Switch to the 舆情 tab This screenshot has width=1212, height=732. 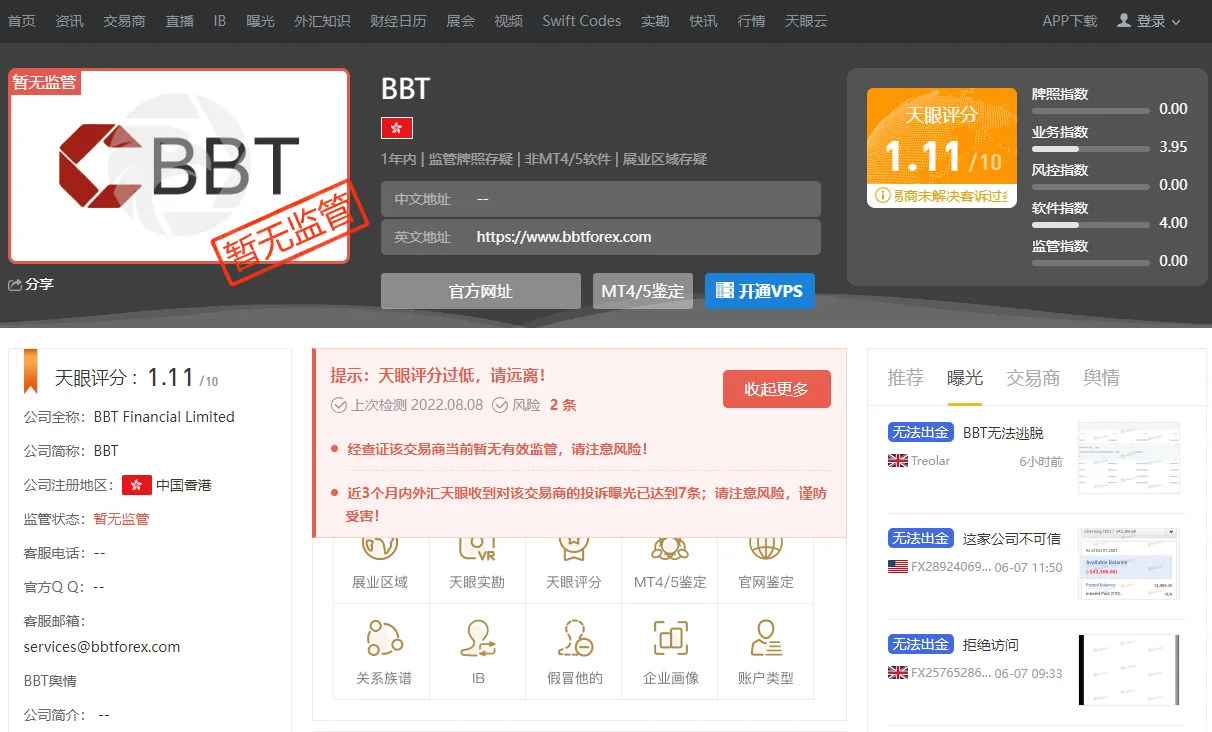tap(1102, 378)
